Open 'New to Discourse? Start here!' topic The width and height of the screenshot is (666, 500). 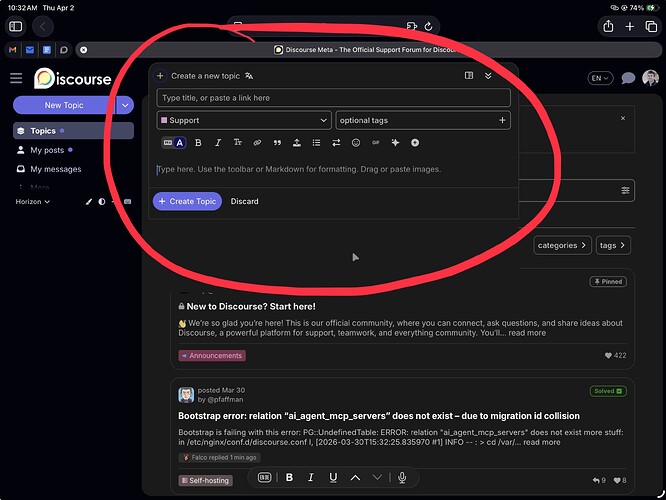(x=251, y=306)
